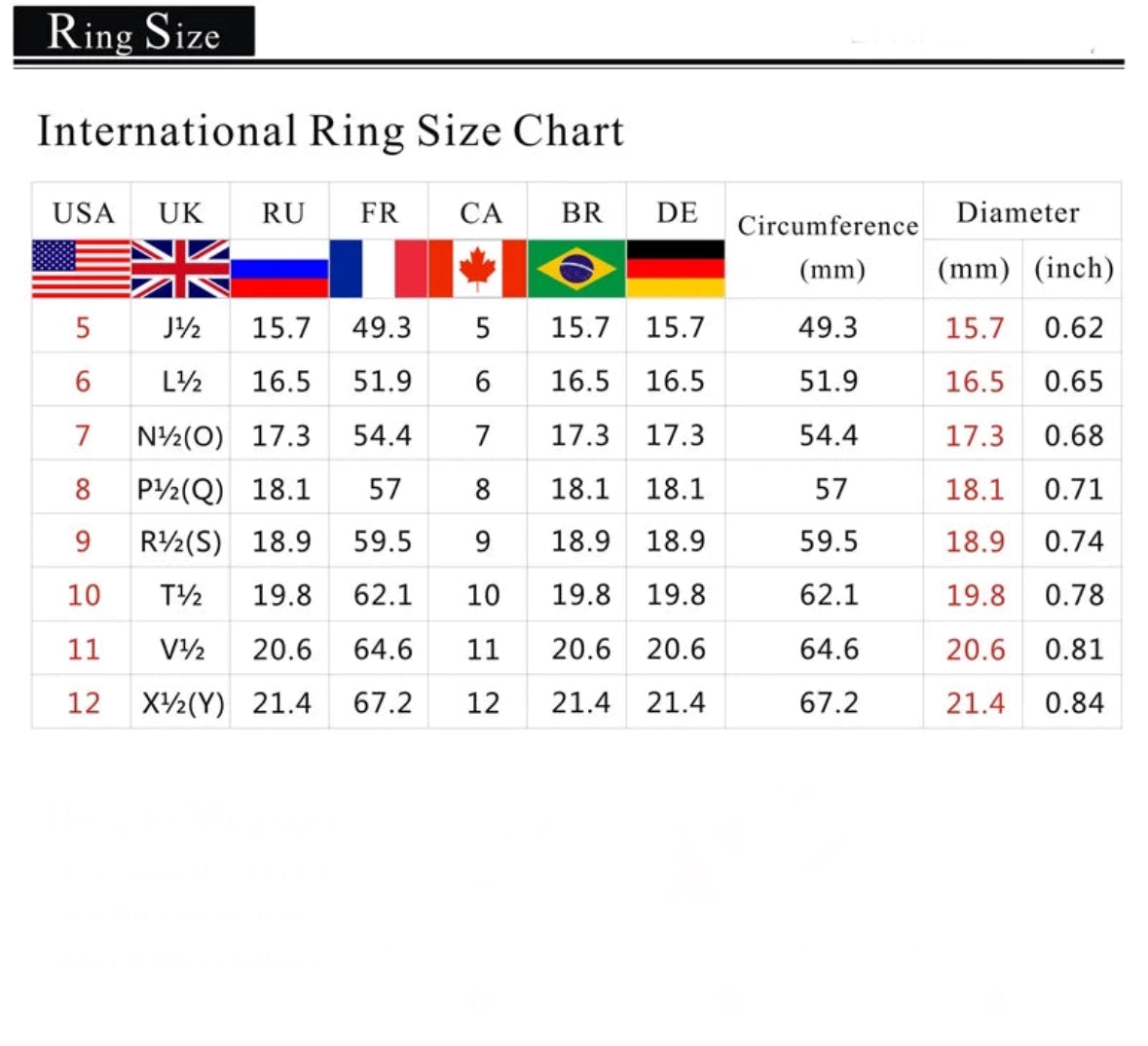Screen dimensions: 1148x1046
Task: Click UK size T½ cell
Action: tap(181, 595)
